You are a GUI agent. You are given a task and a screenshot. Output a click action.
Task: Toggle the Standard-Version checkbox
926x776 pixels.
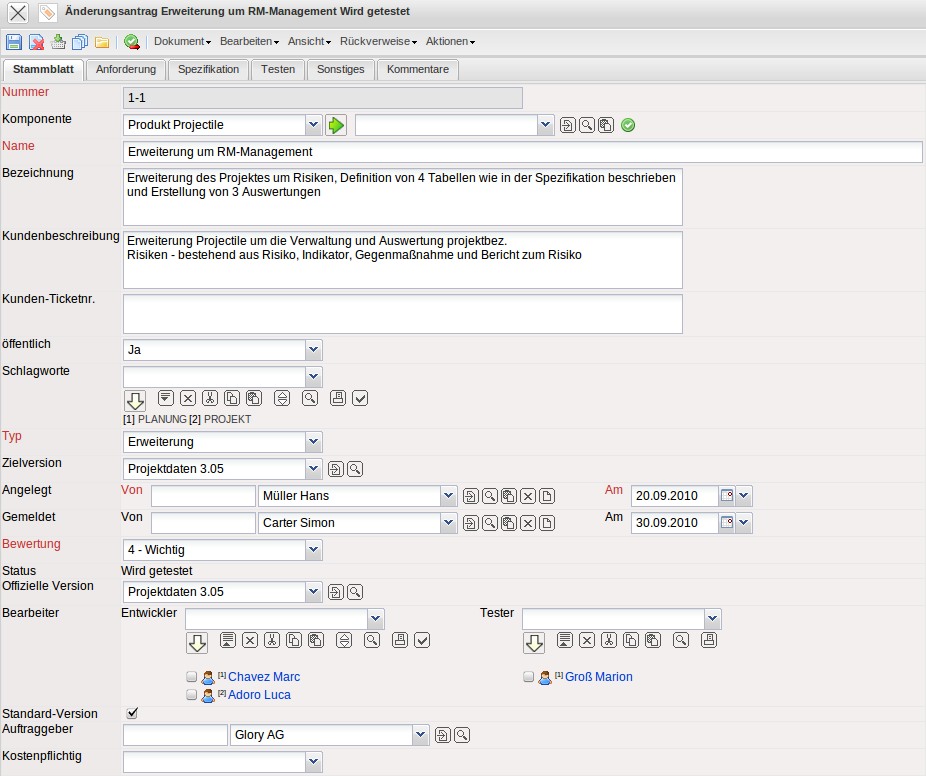pyautogui.click(x=131, y=713)
